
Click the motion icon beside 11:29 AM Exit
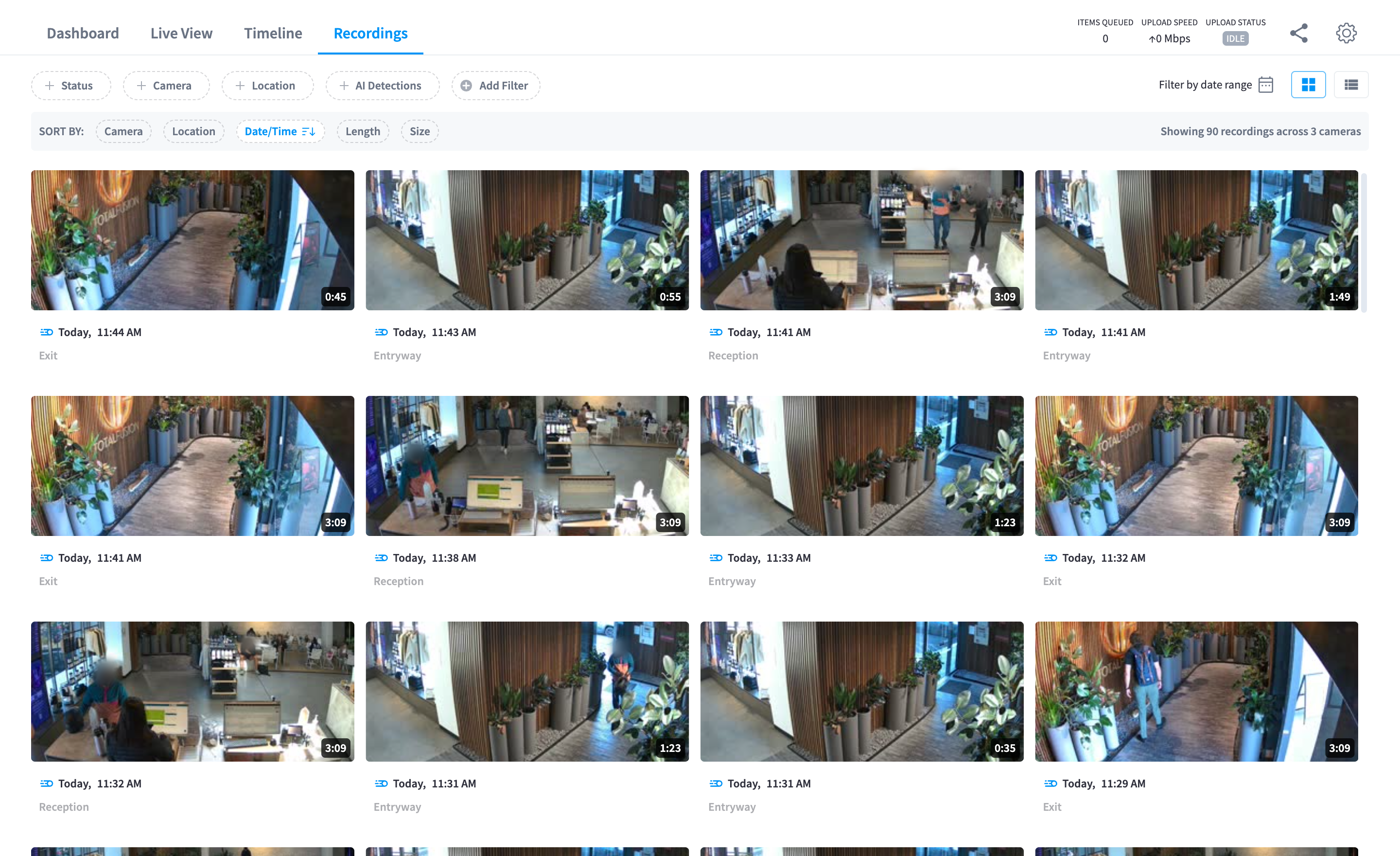(x=1050, y=783)
